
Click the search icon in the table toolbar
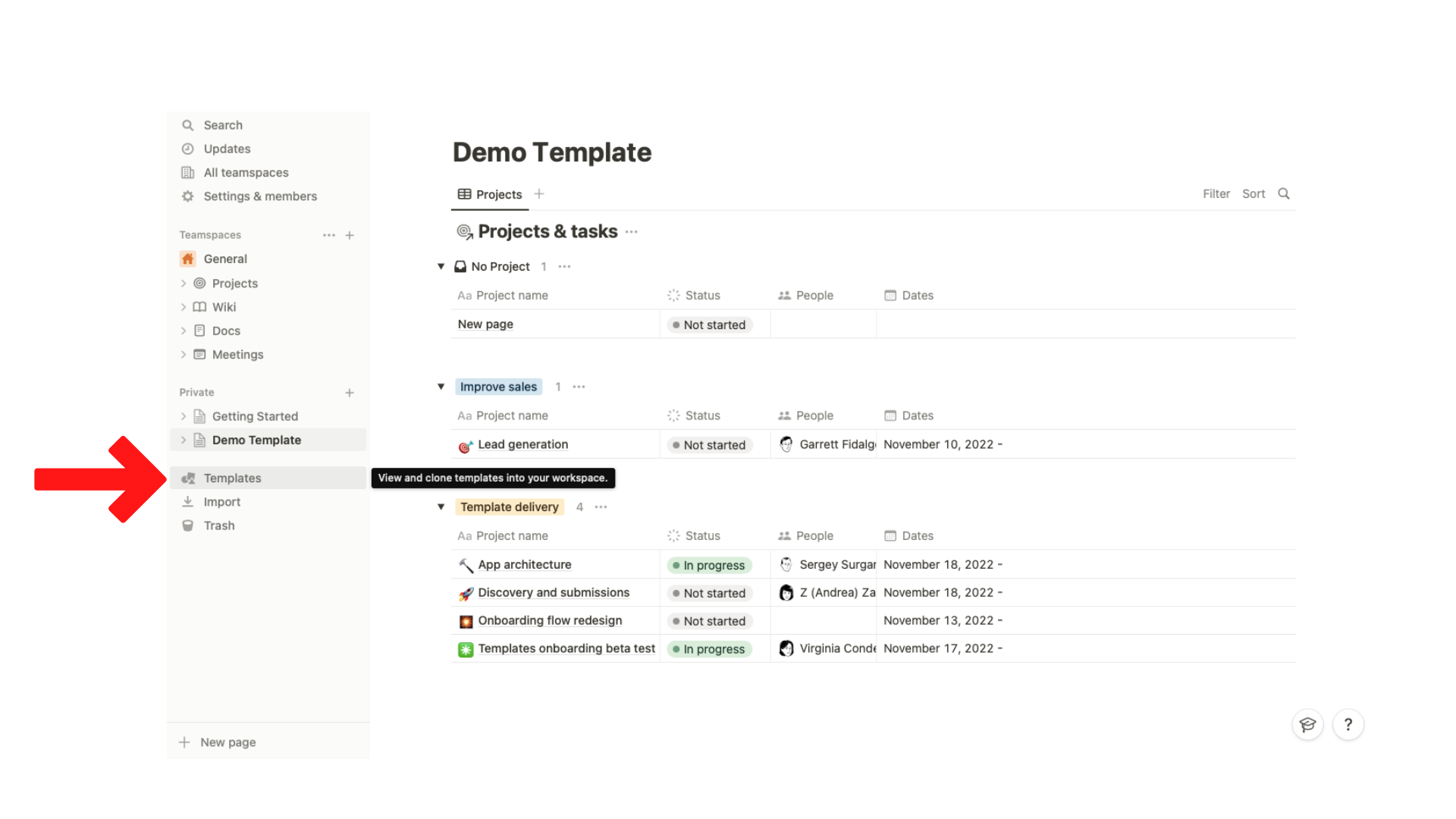click(x=1283, y=193)
